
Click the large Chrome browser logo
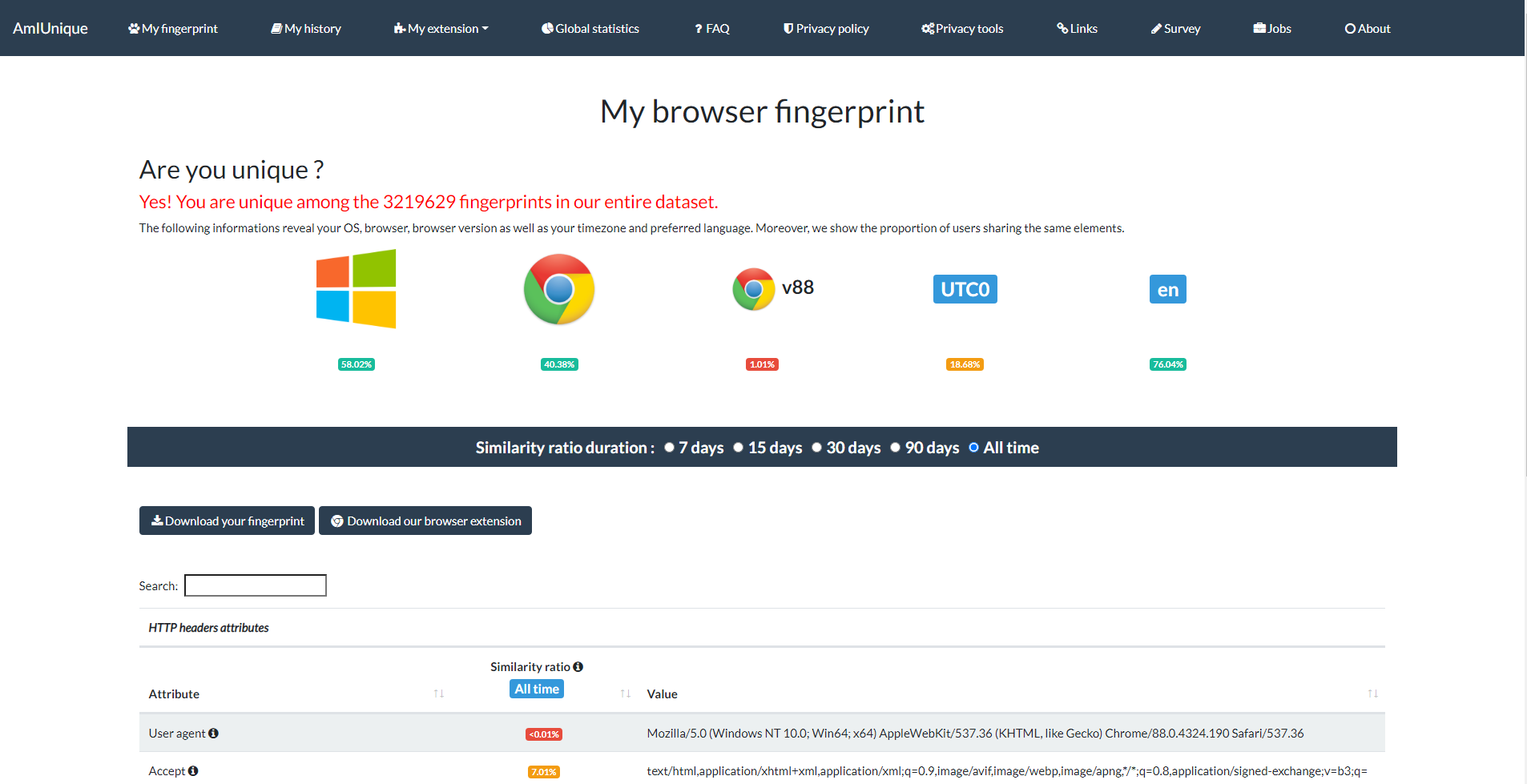click(558, 289)
